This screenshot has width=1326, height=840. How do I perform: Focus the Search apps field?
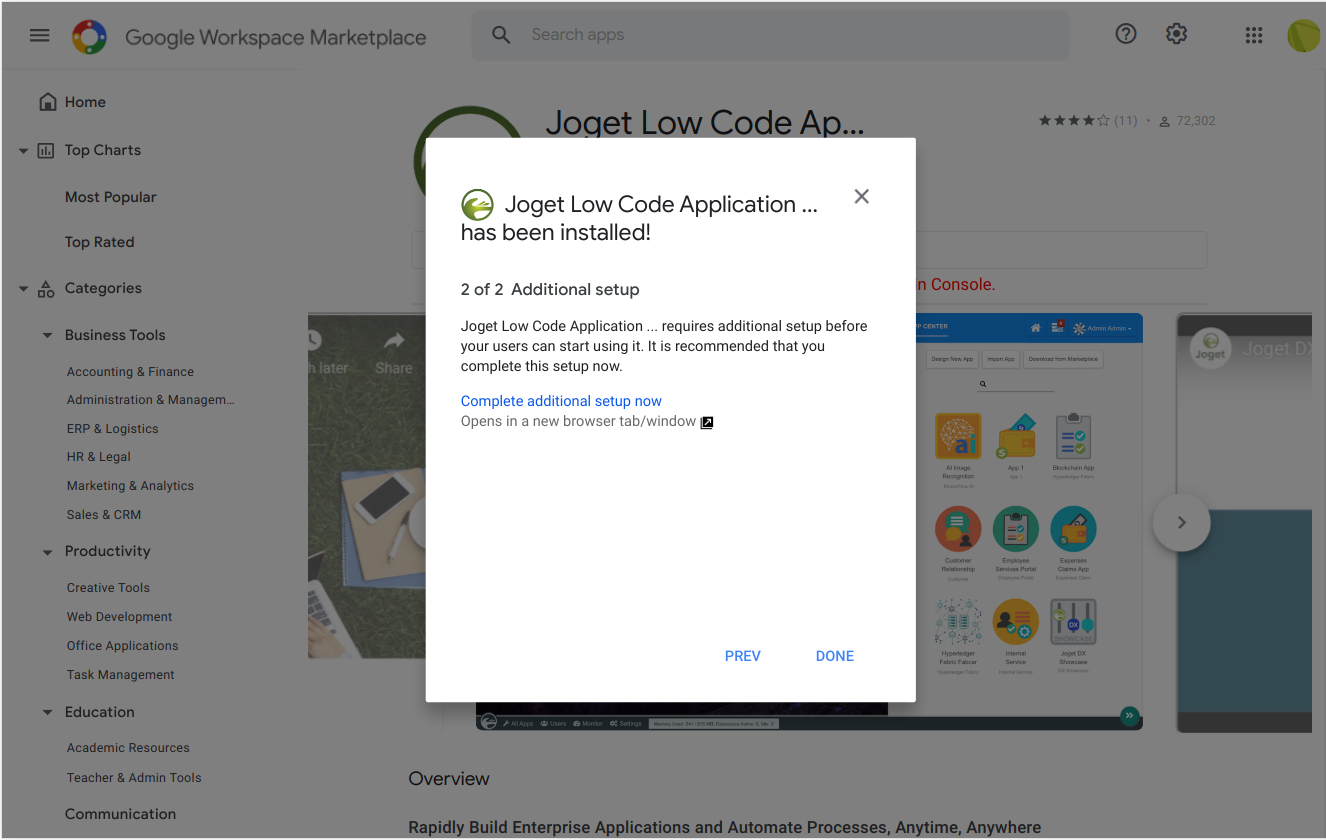[770, 35]
